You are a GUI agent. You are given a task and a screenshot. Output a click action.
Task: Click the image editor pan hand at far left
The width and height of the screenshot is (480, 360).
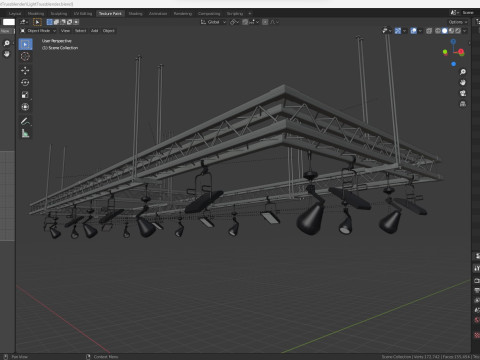[x=7, y=54]
